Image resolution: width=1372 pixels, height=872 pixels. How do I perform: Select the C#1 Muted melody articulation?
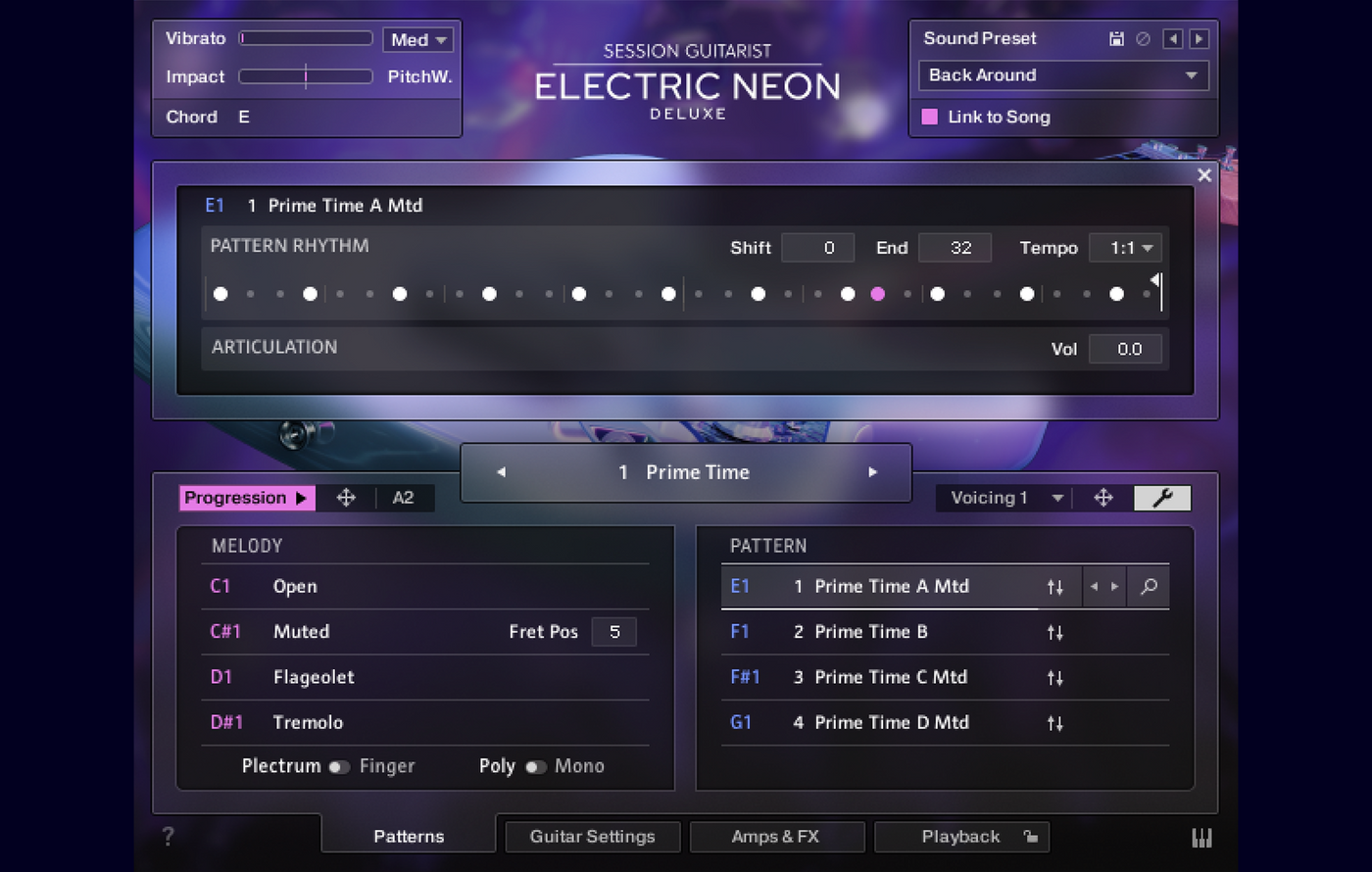pyautogui.click(x=425, y=632)
